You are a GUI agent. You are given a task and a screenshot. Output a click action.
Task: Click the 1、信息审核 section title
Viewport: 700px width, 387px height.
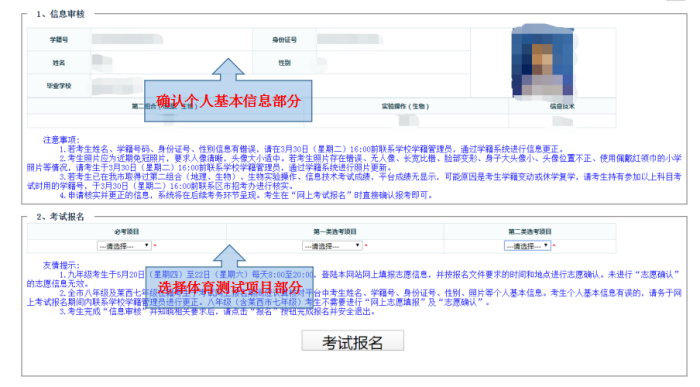pos(60,14)
